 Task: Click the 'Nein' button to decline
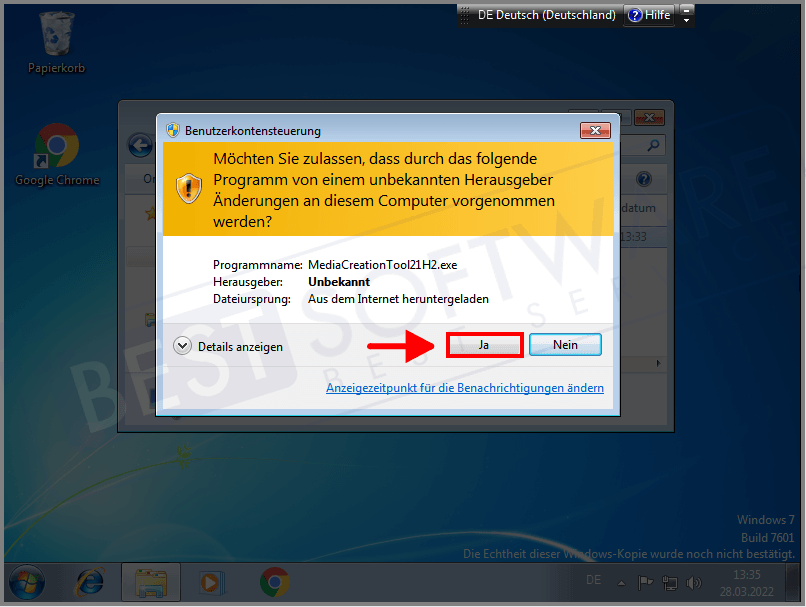[565, 344]
